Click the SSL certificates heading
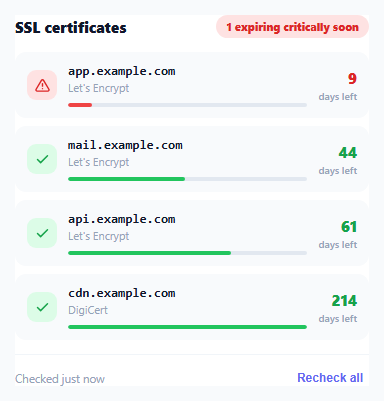Screen dimensions: 384x401 (x=71, y=28)
